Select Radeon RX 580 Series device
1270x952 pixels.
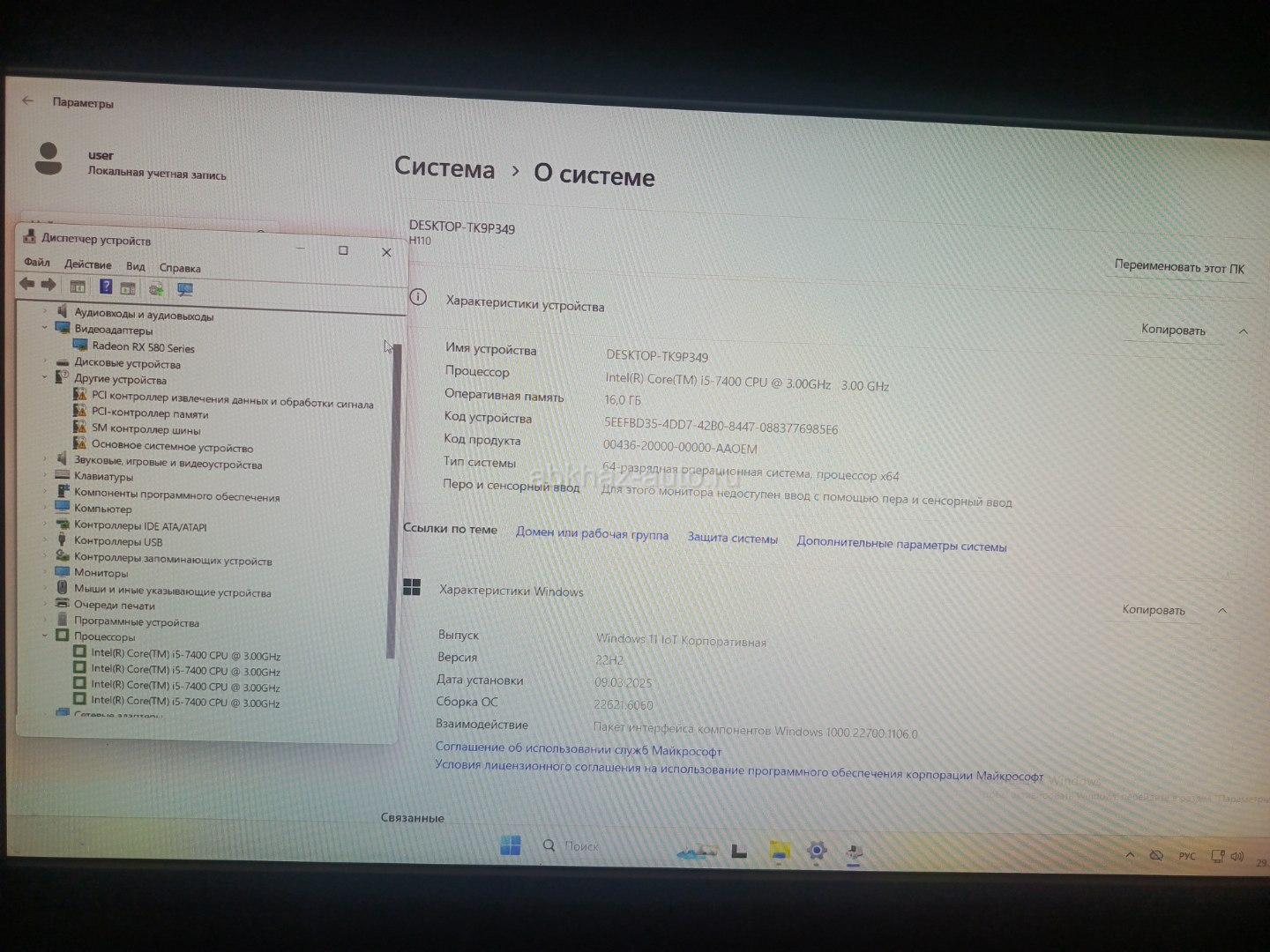pos(143,347)
